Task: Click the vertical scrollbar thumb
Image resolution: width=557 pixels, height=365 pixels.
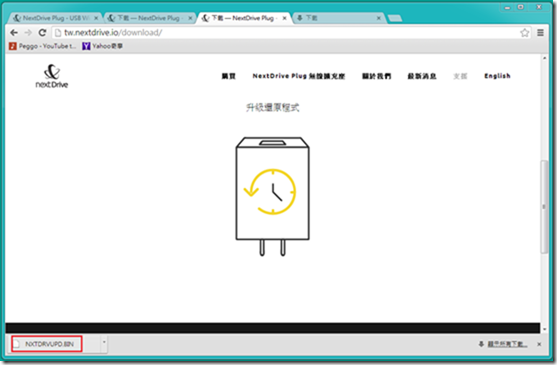Action: (544, 207)
